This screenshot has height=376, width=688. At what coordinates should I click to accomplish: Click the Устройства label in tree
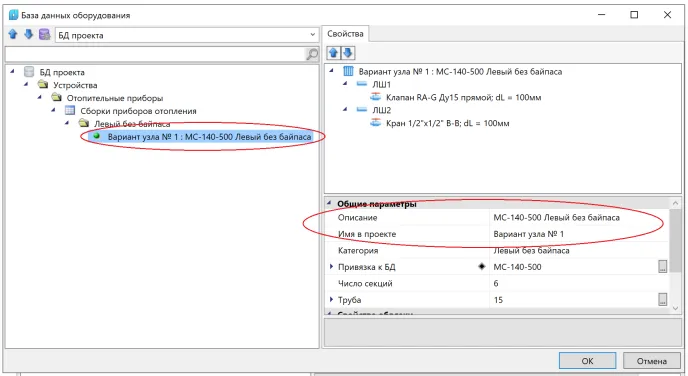pyautogui.click(x=75, y=85)
